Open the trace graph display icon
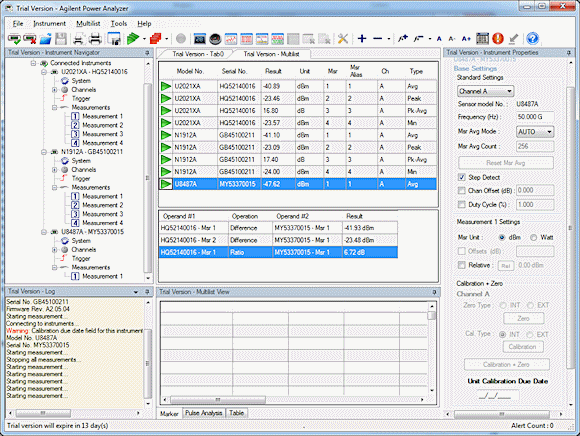The width and height of the screenshot is (580, 436). [x=231, y=38]
